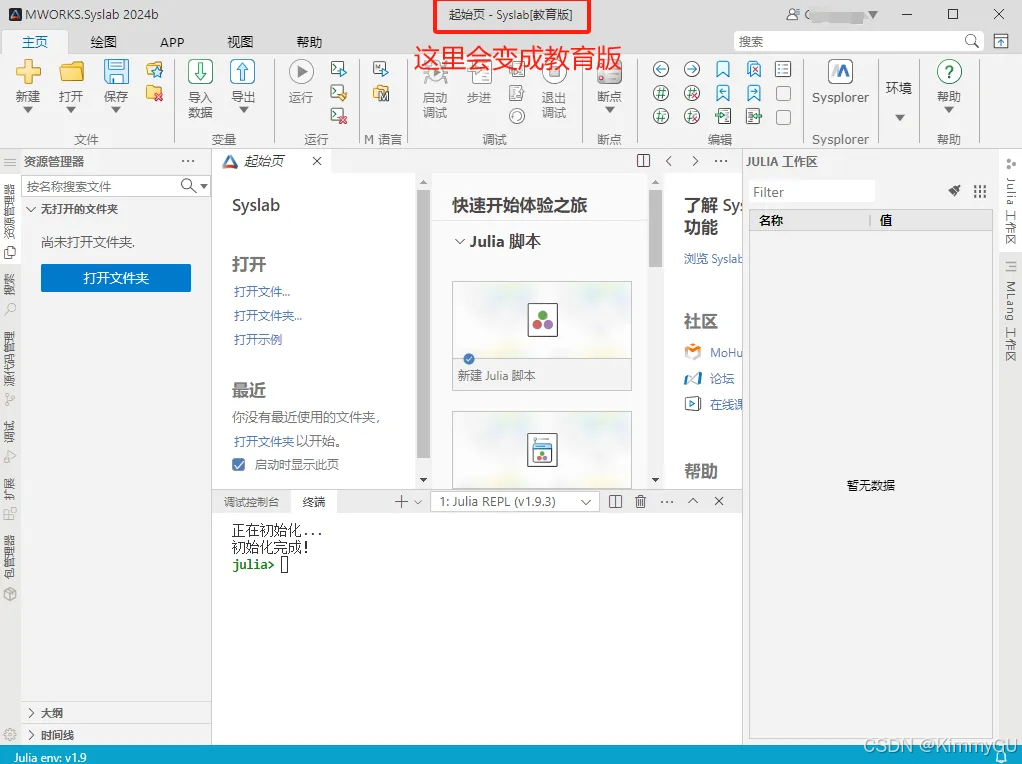This screenshot has width=1022, height=764.
Task: Clear Julia workspace with the broom icon
Action: [954, 191]
